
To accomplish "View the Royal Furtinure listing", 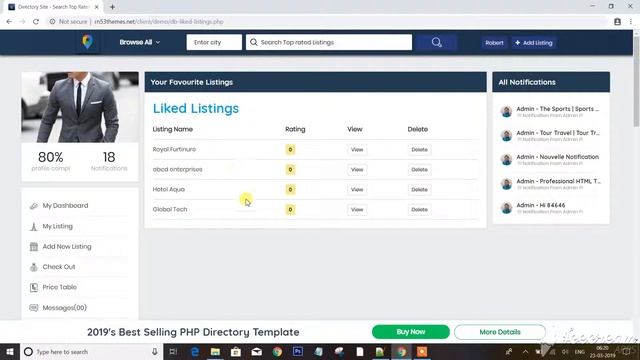I will pyautogui.click(x=357, y=150).
